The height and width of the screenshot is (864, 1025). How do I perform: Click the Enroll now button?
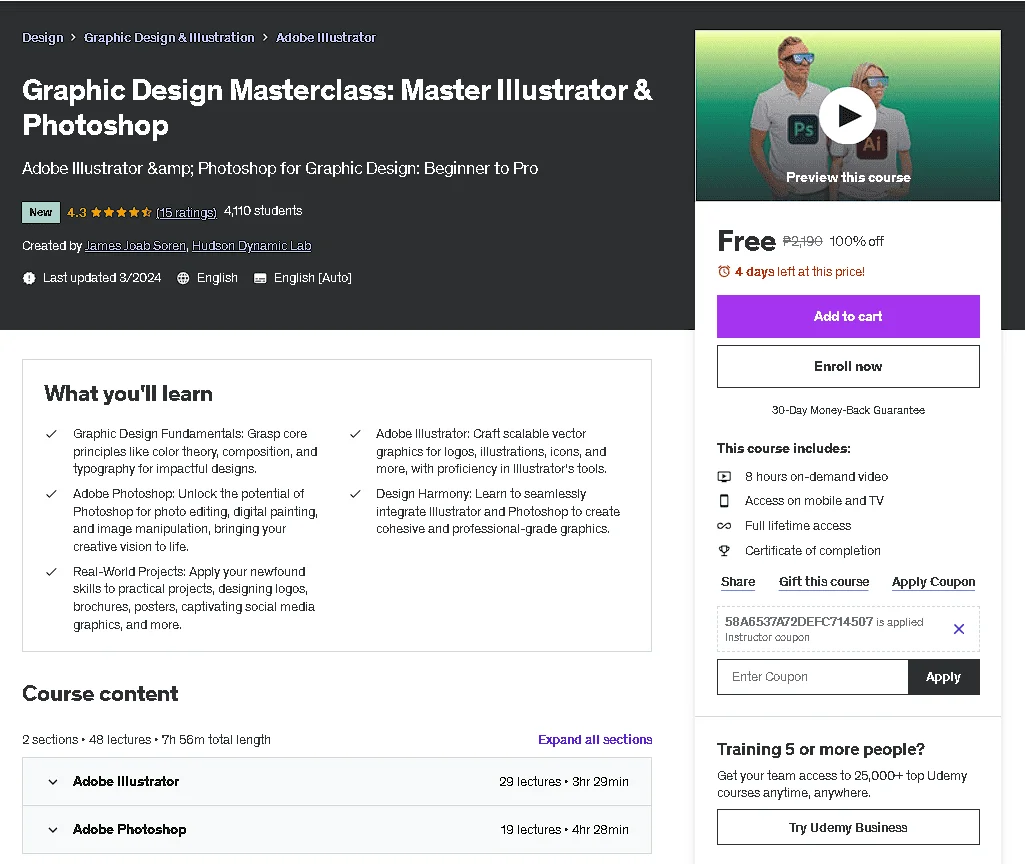pos(848,367)
